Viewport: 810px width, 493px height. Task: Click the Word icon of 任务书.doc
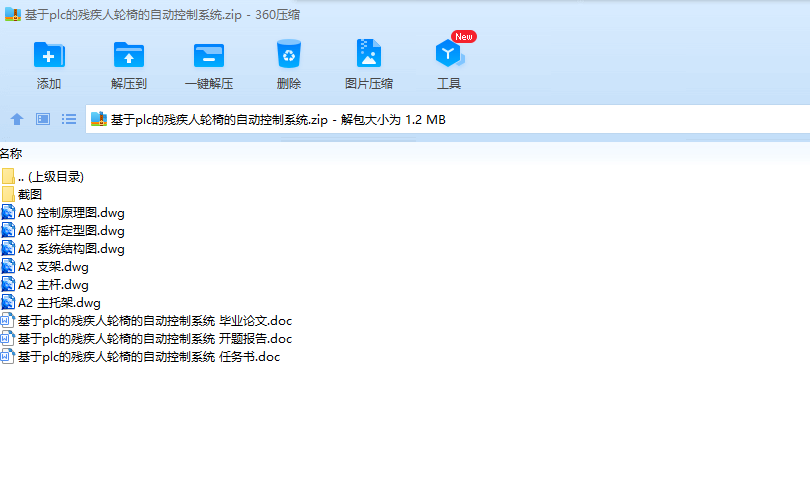pos(7,357)
